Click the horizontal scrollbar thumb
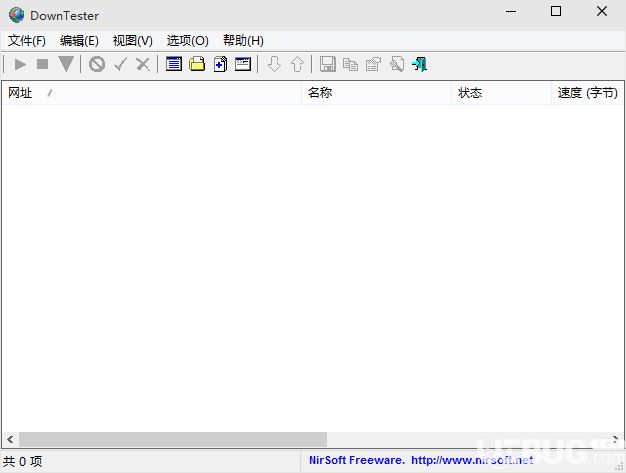The image size is (626, 473). pos(173,439)
